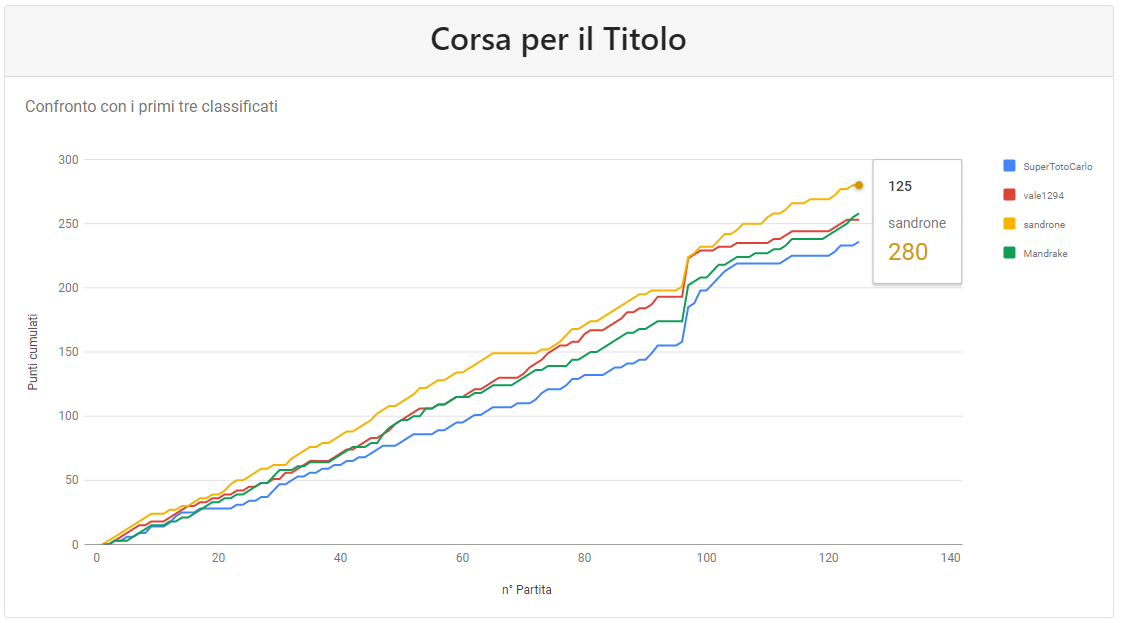
Task: Click the 125 match number in tooltip
Action: point(900,186)
